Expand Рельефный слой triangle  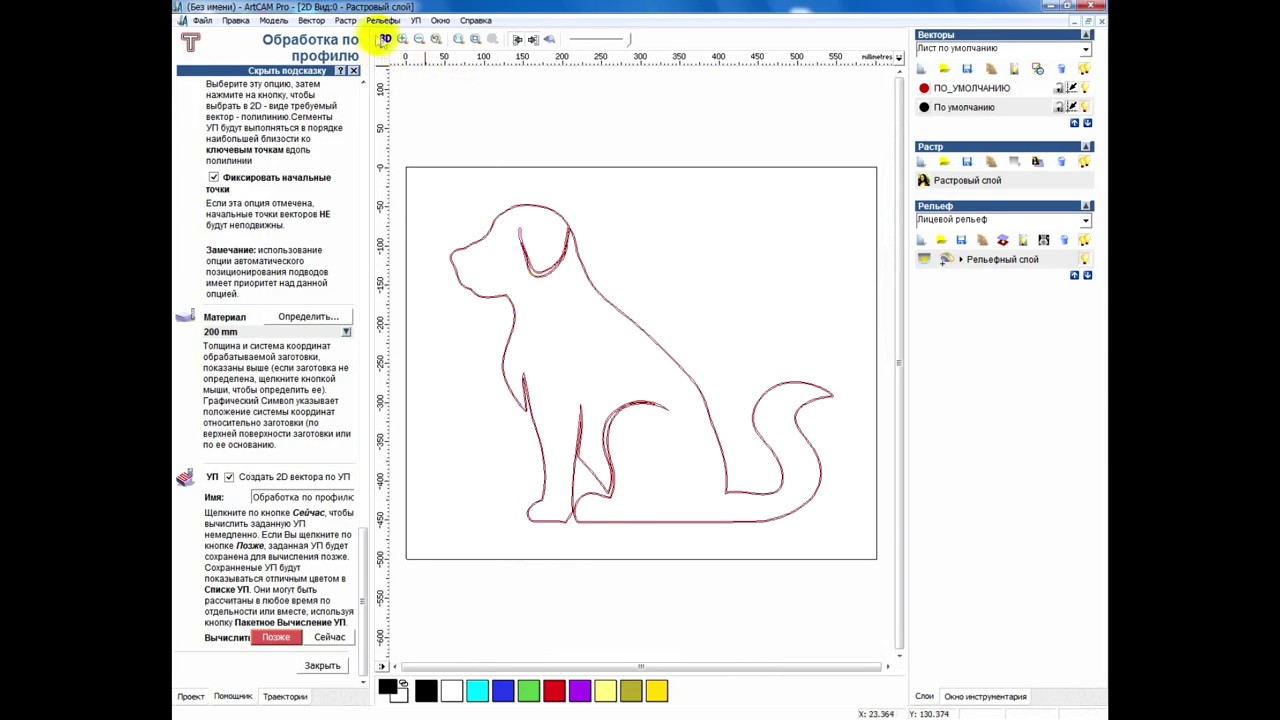tap(961, 259)
